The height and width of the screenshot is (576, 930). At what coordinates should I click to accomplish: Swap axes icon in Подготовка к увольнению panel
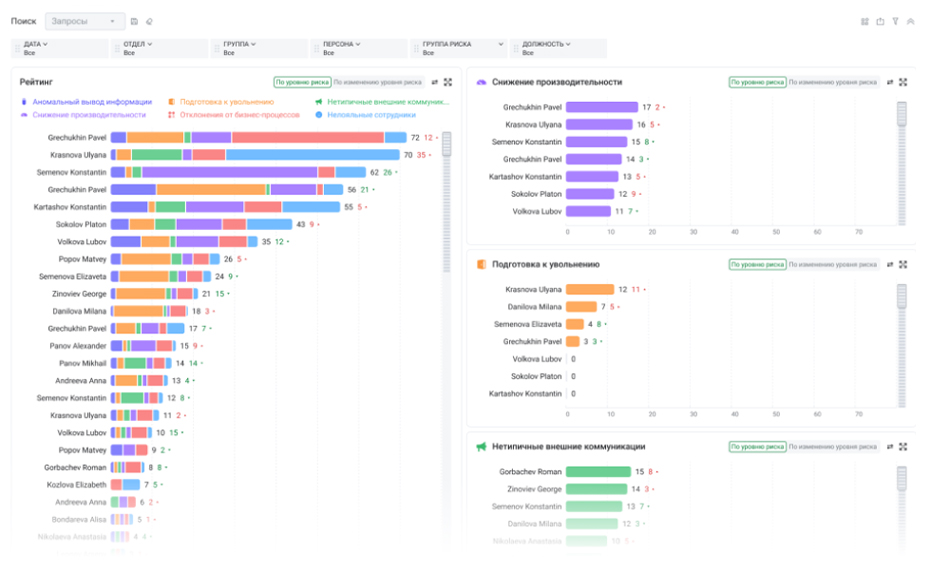(x=890, y=265)
